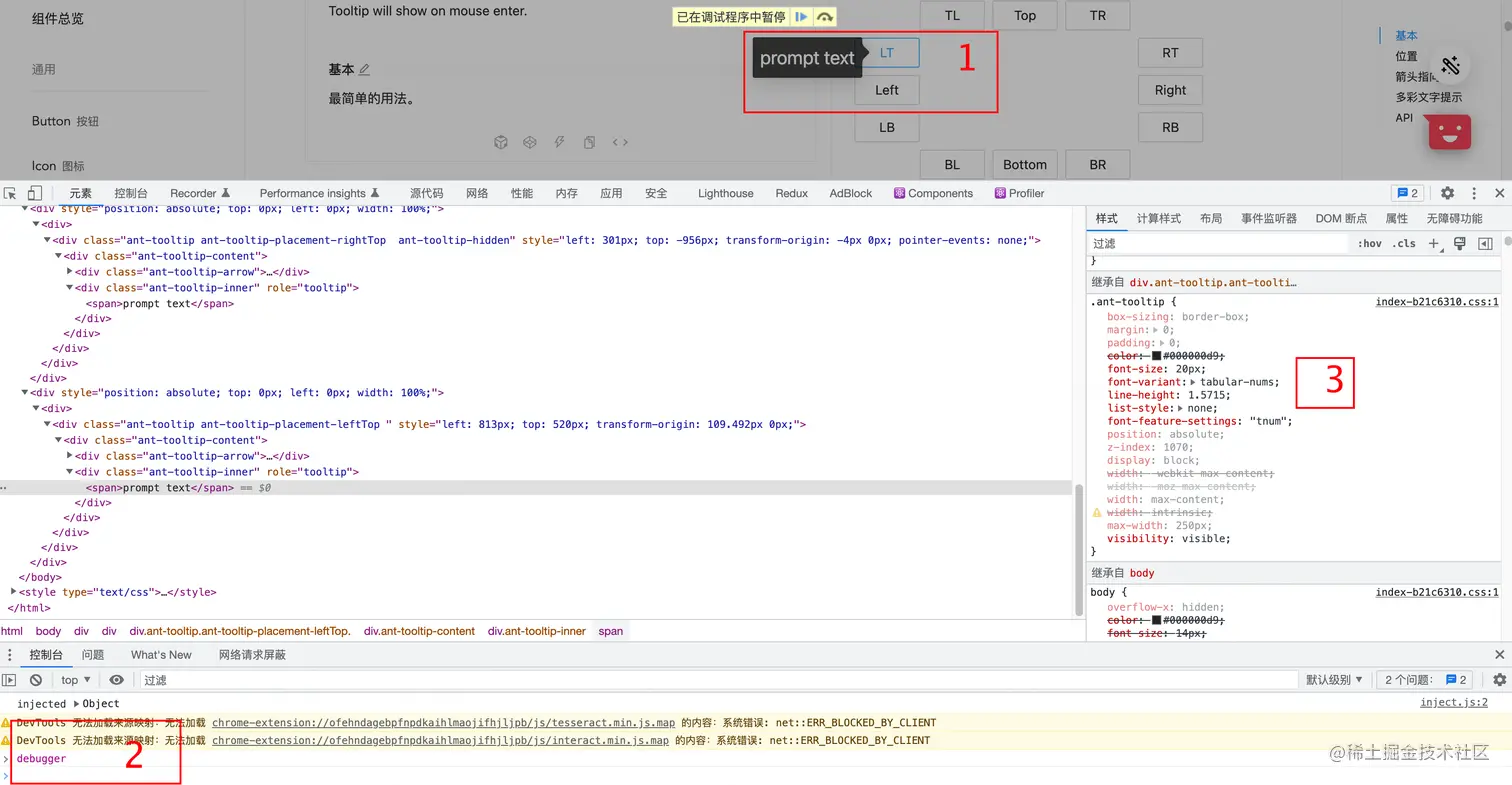Open the Lighthouse panel tab

pyautogui.click(x=726, y=193)
